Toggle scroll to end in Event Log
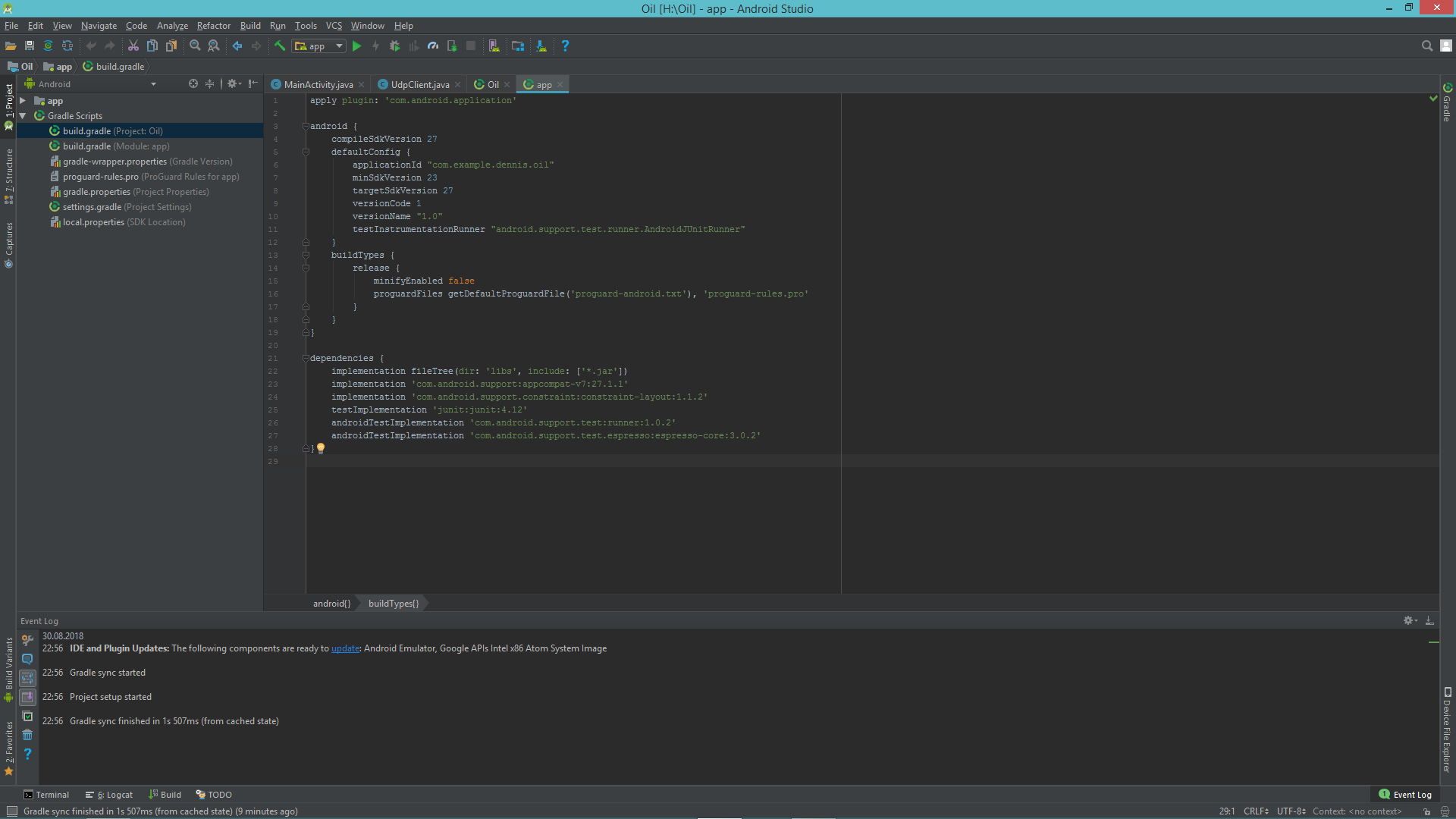 tap(27, 697)
